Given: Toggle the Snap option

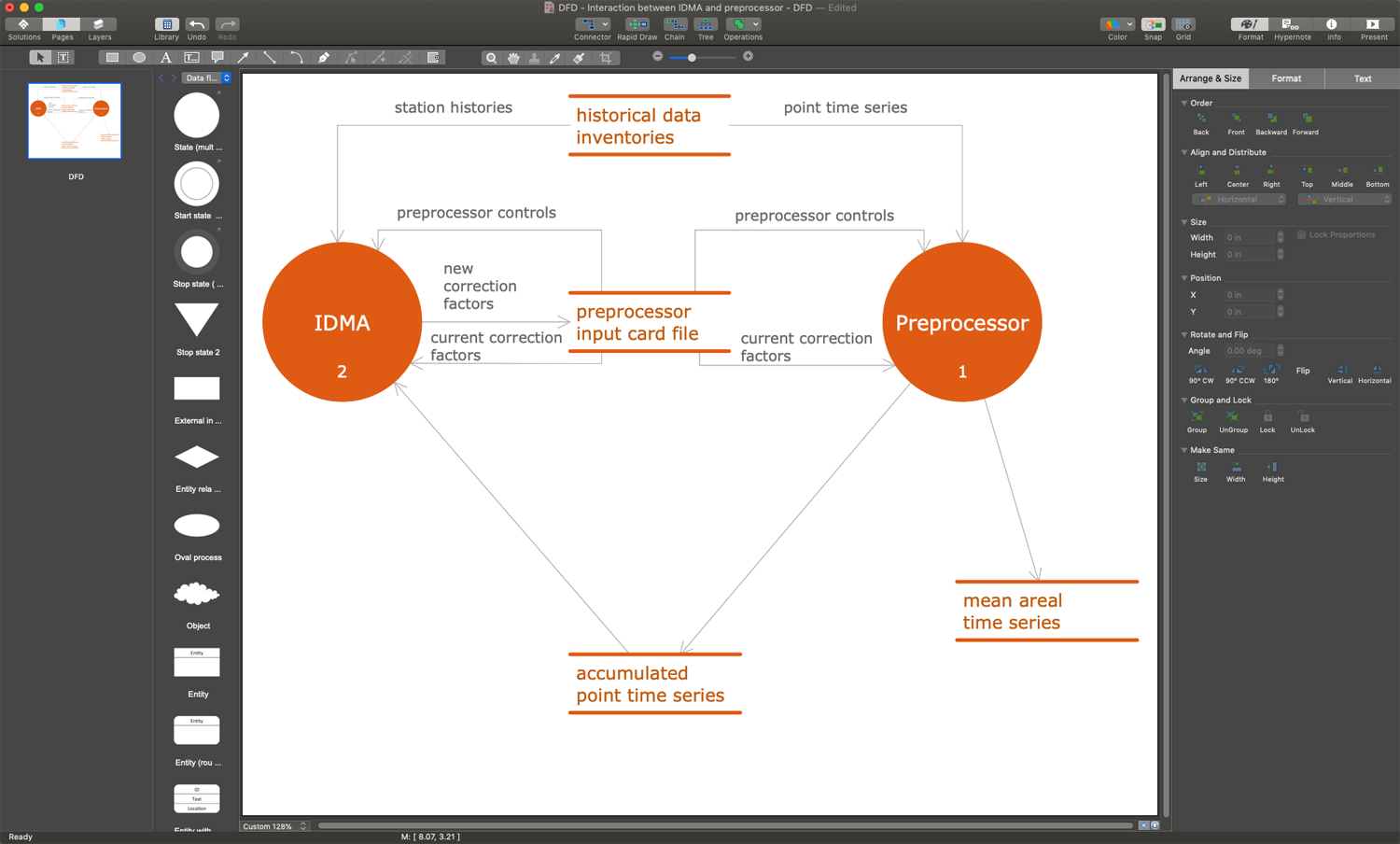Looking at the screenshot, I should coord(1153,28).
